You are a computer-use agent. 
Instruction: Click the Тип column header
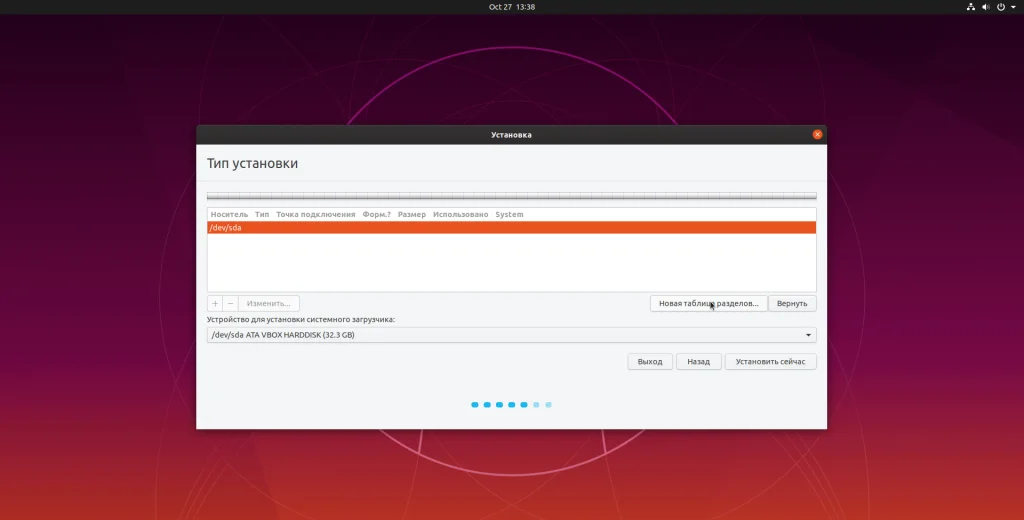point(262,214)
